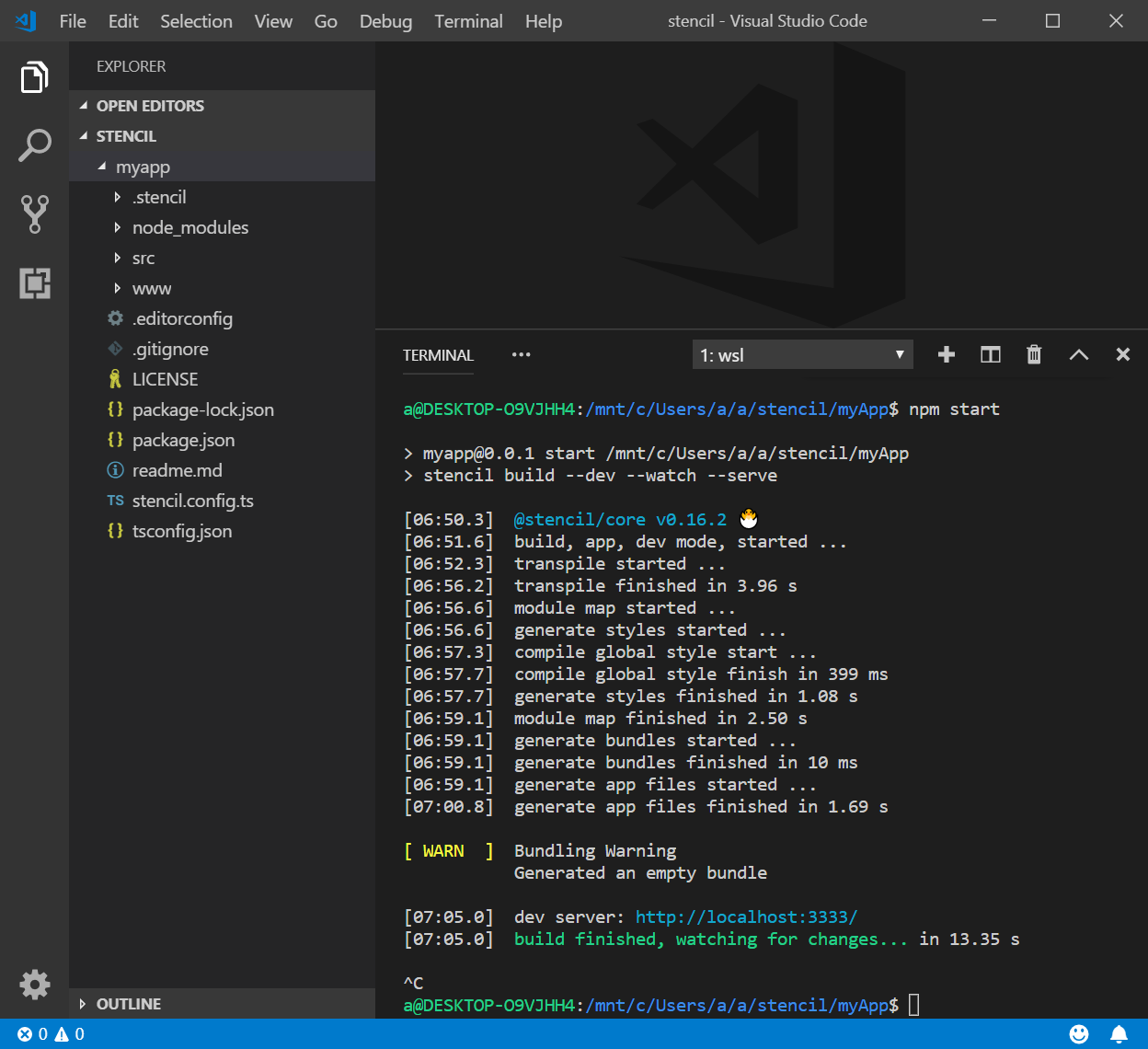This screenshot has height=1049, width=1148.
Task: Kill terminal with trash icon
Action: pos(1034,355)
